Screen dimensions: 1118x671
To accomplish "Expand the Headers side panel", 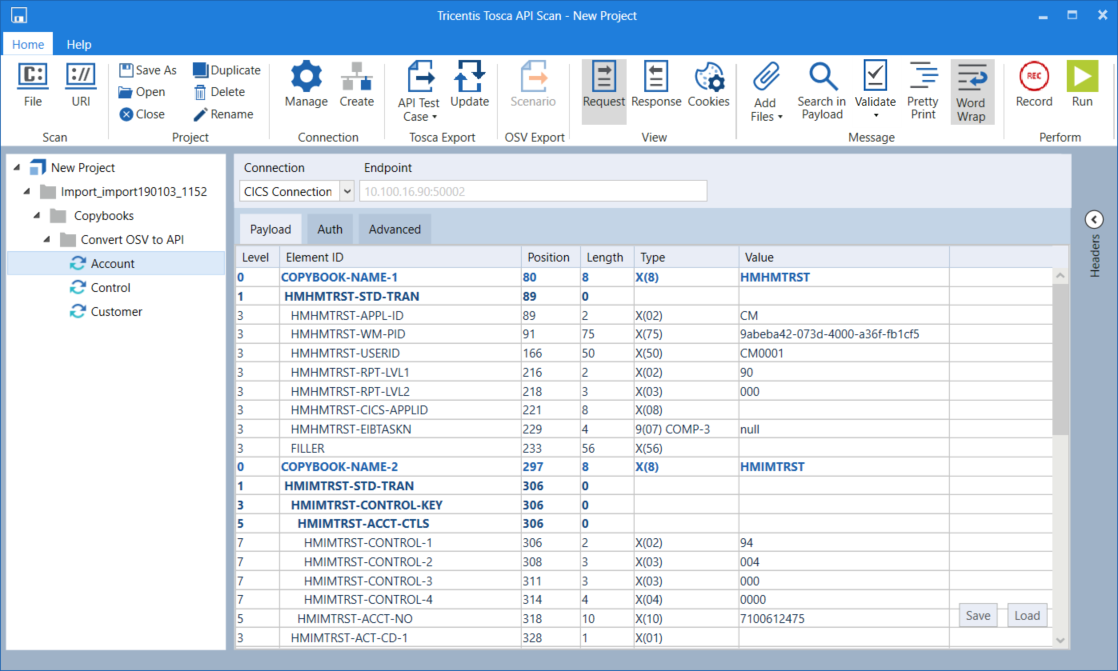I will pyautogui.click(x=1094, y=220).
